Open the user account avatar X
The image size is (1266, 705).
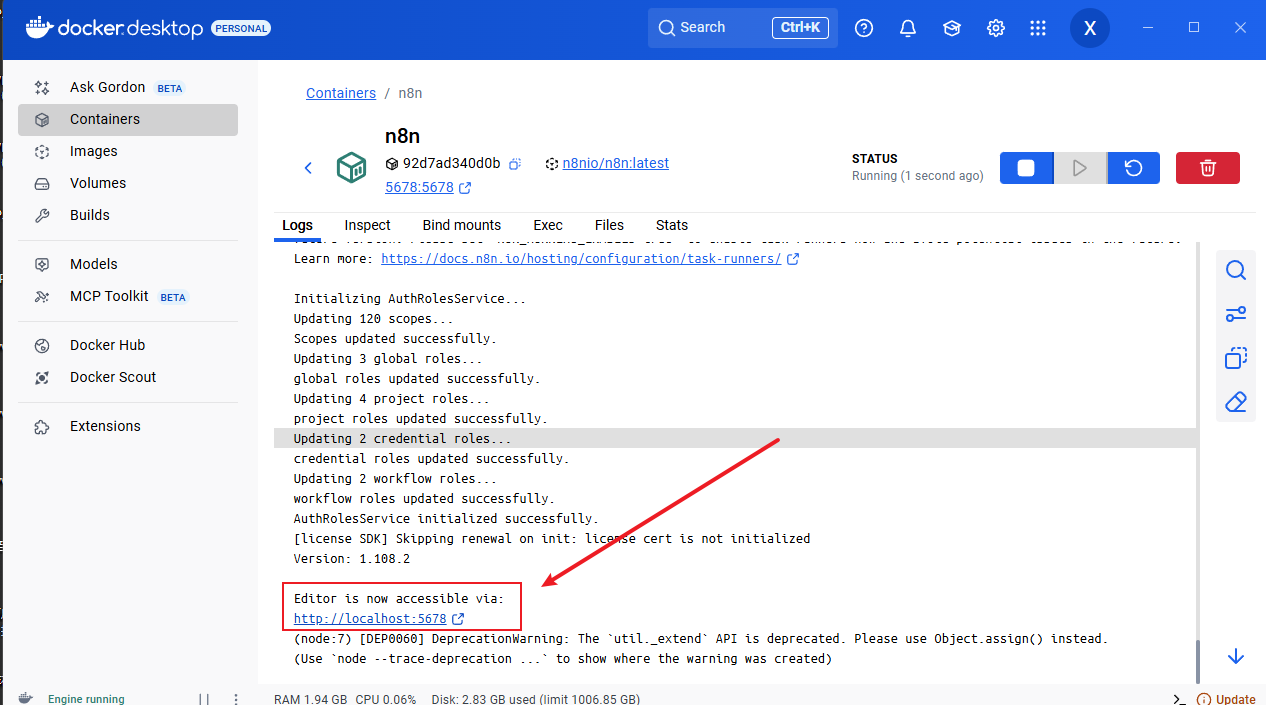tap(1090, 28)
